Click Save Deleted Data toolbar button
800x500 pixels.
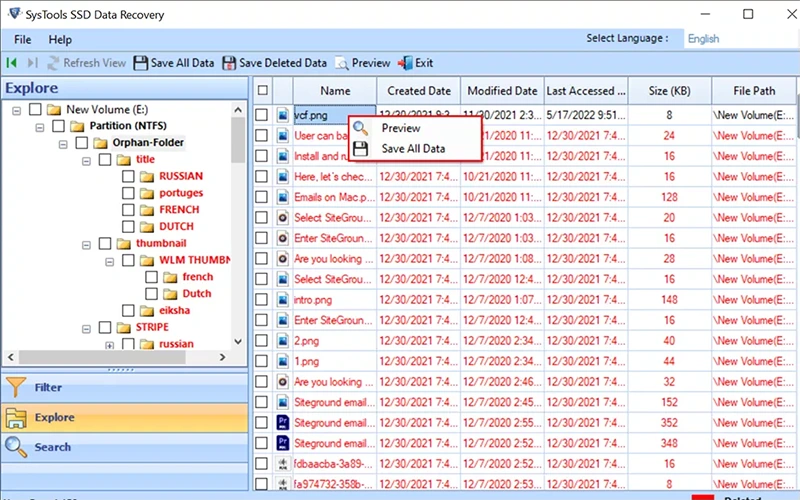coord(274,63)
